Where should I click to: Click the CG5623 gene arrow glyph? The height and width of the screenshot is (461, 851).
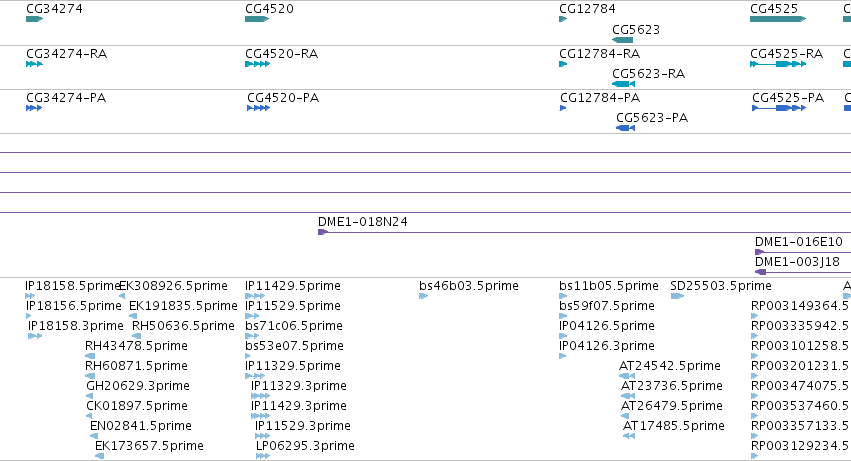623,40
